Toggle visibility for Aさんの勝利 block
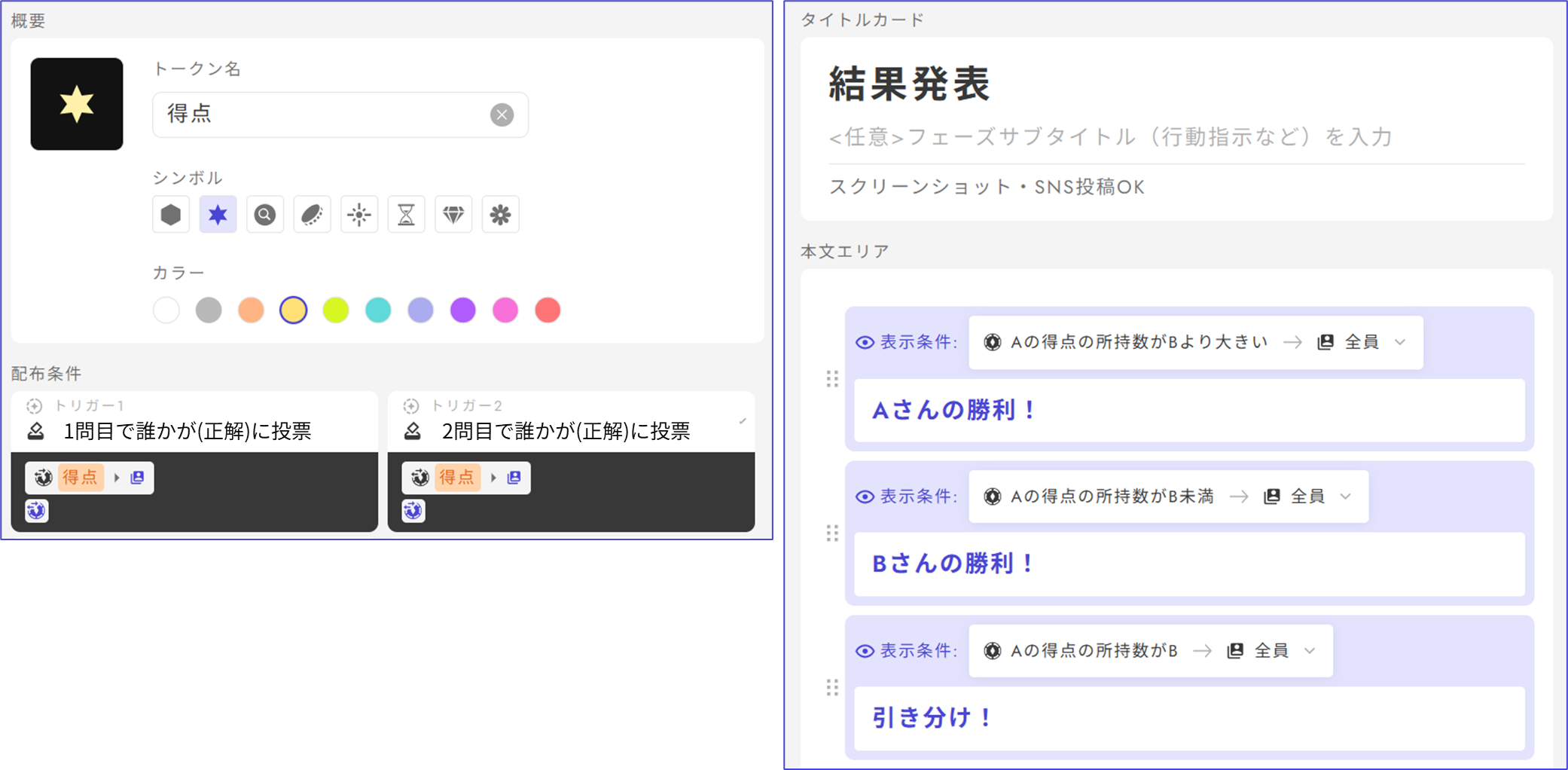The height and width of the screenshot is (770, 1568). point(865,343)
